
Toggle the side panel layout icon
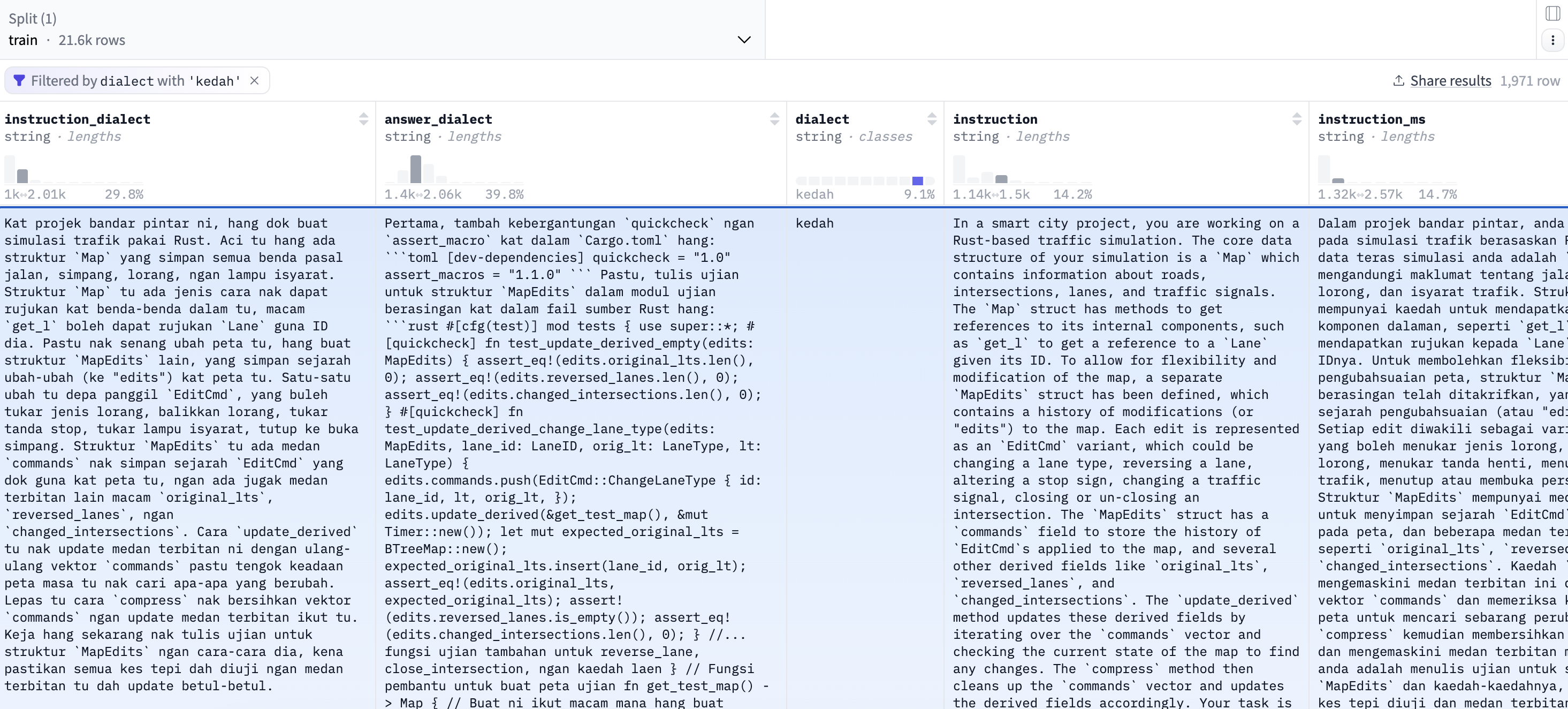click(x=1553, y=13)
